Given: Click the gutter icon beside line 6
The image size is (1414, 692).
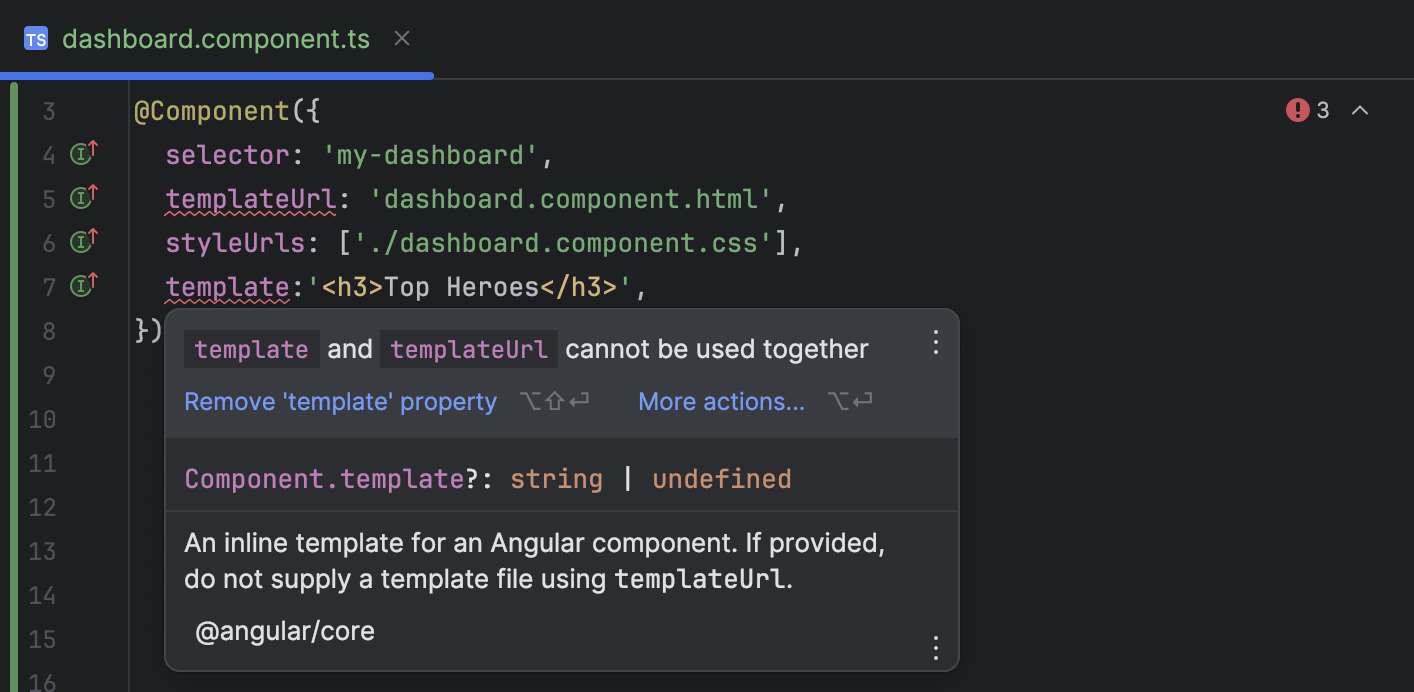Looking at the screenshot, I should tap(81, 240).
